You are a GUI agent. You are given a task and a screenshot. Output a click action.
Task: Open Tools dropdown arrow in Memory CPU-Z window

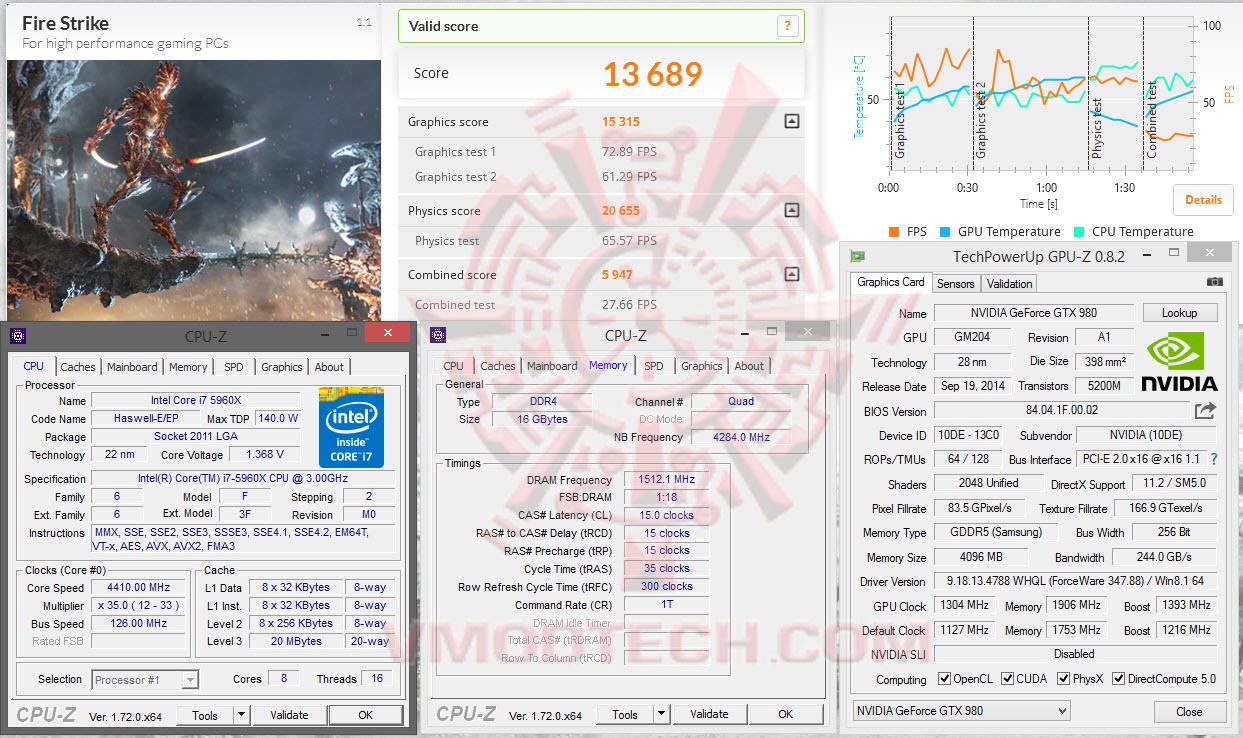(661, 714)
